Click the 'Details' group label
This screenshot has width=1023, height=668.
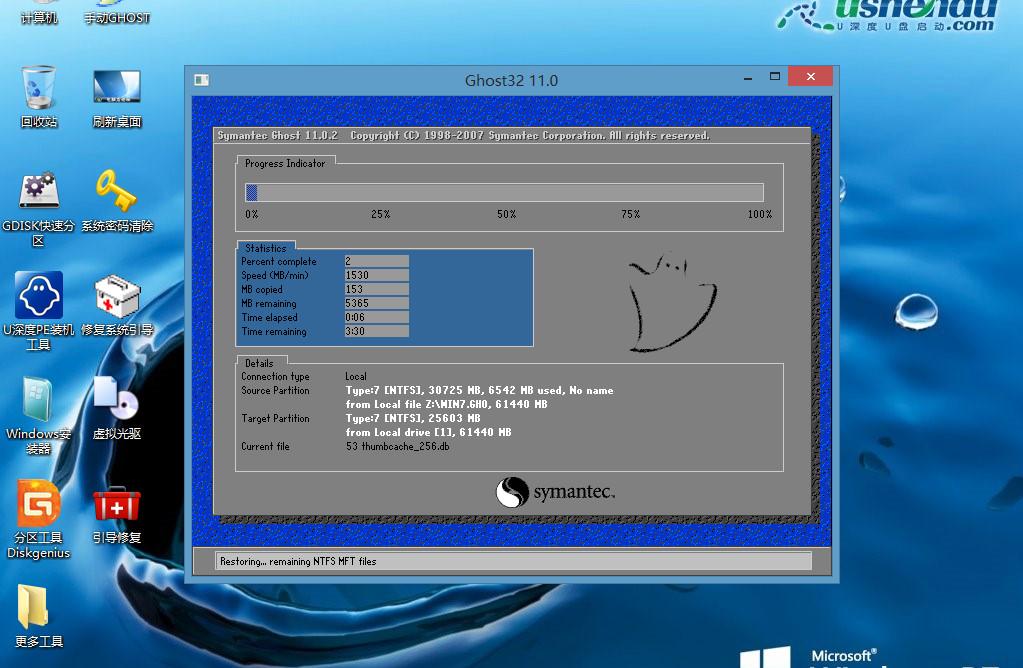pos(259,363)
